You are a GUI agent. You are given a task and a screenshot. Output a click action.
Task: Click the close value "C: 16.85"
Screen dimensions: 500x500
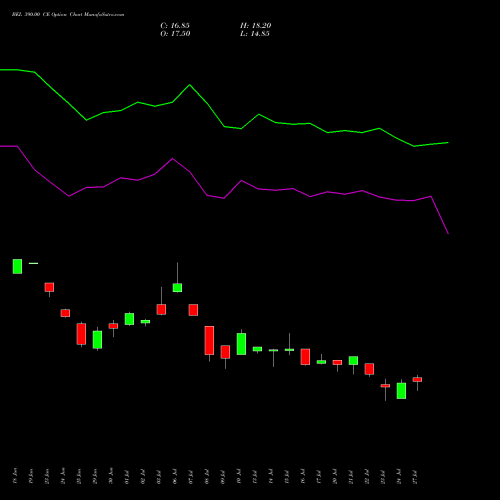pos(175,26)
